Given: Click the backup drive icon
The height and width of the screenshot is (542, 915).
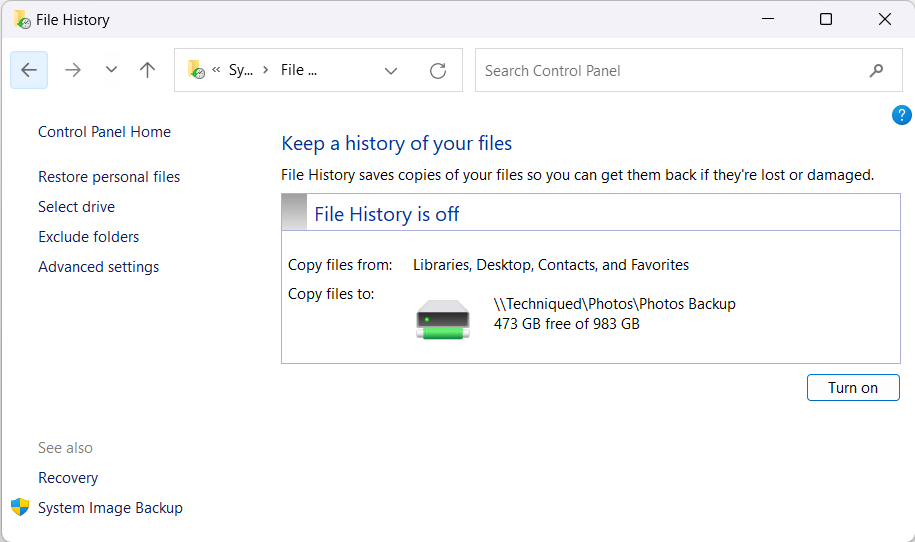Looking at the screenshot, I should (443, 319).
